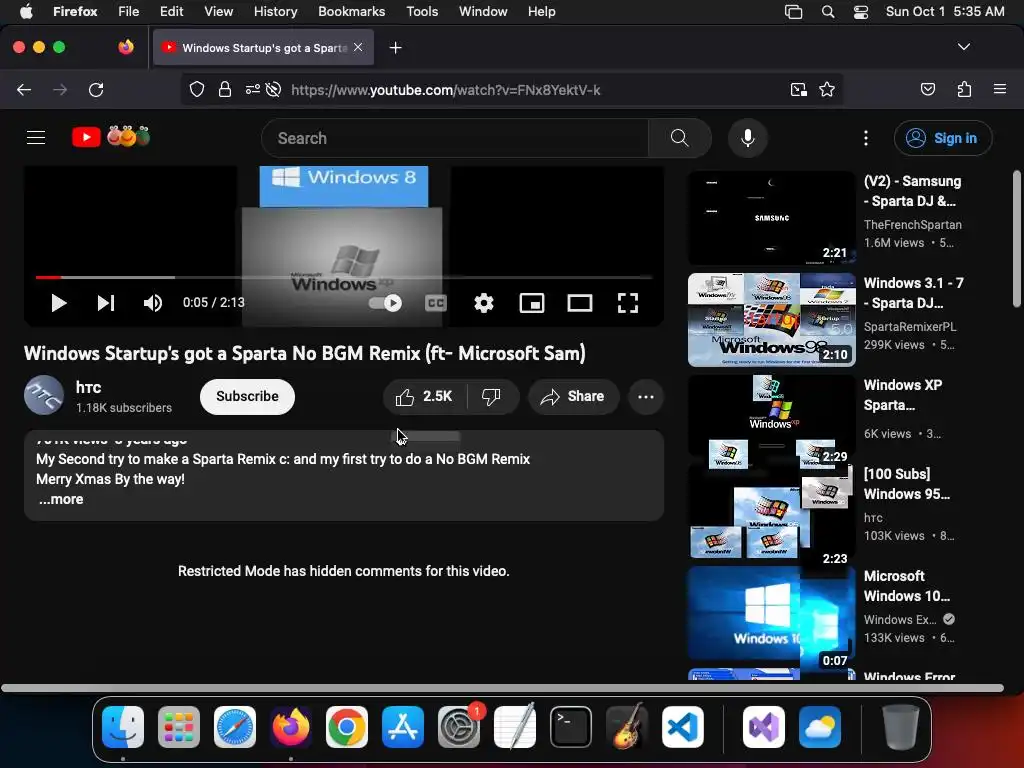Image resolution: width=1024 pixels, height=768 pixels.
Task: Open site permissions icon in address bar
Action: [x=253, y=90]
